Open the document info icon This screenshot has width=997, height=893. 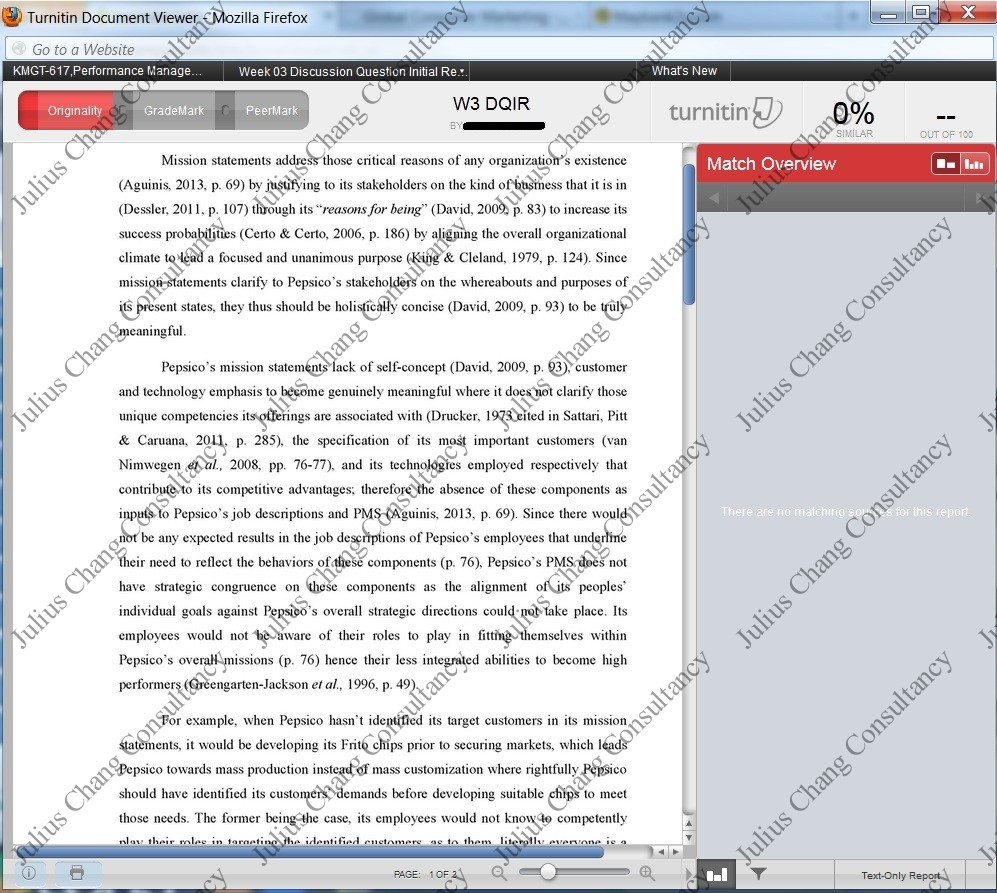pyautogui.click(x=29, y=873)
